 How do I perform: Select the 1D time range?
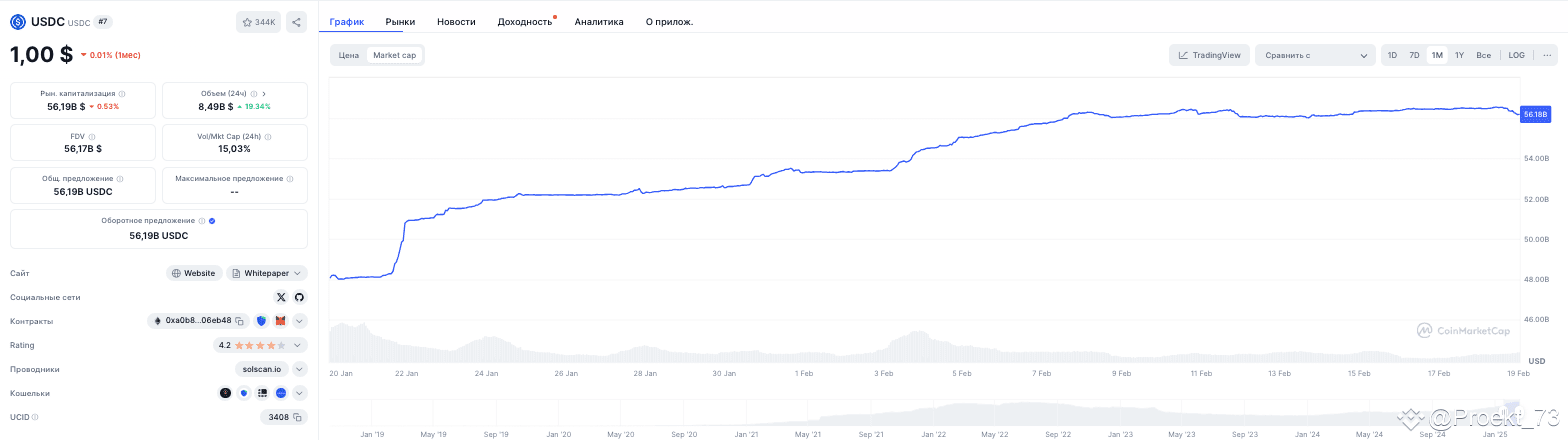coord(1393,55)
